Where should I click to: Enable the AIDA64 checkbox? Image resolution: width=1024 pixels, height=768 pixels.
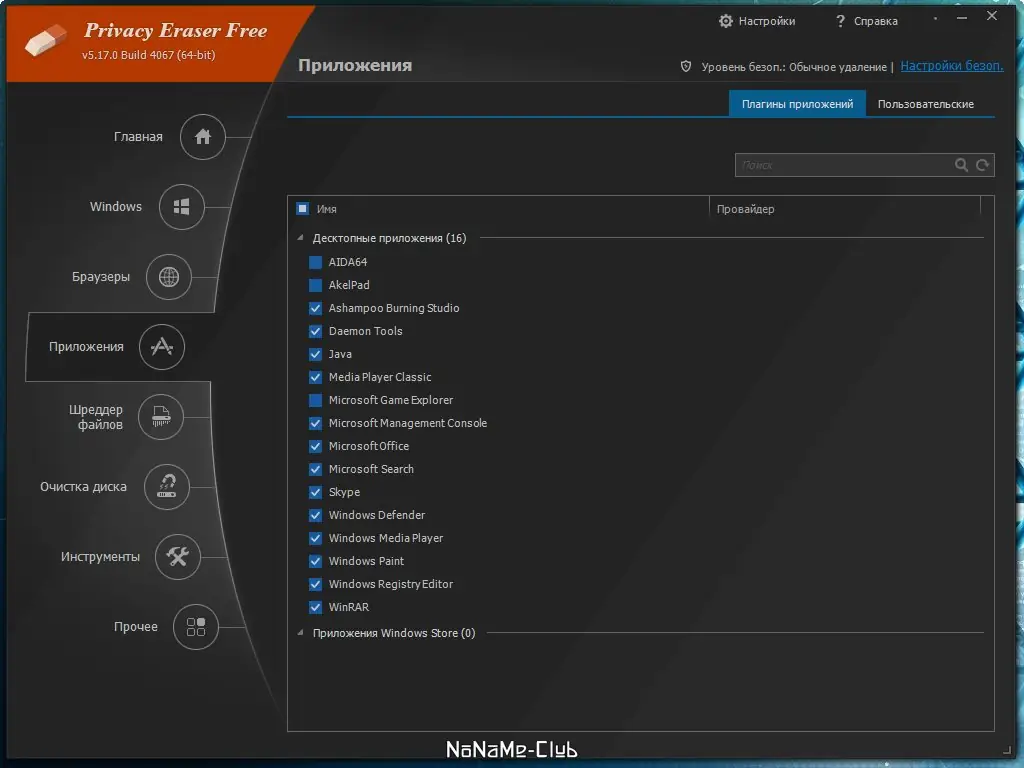pos(315,262)
